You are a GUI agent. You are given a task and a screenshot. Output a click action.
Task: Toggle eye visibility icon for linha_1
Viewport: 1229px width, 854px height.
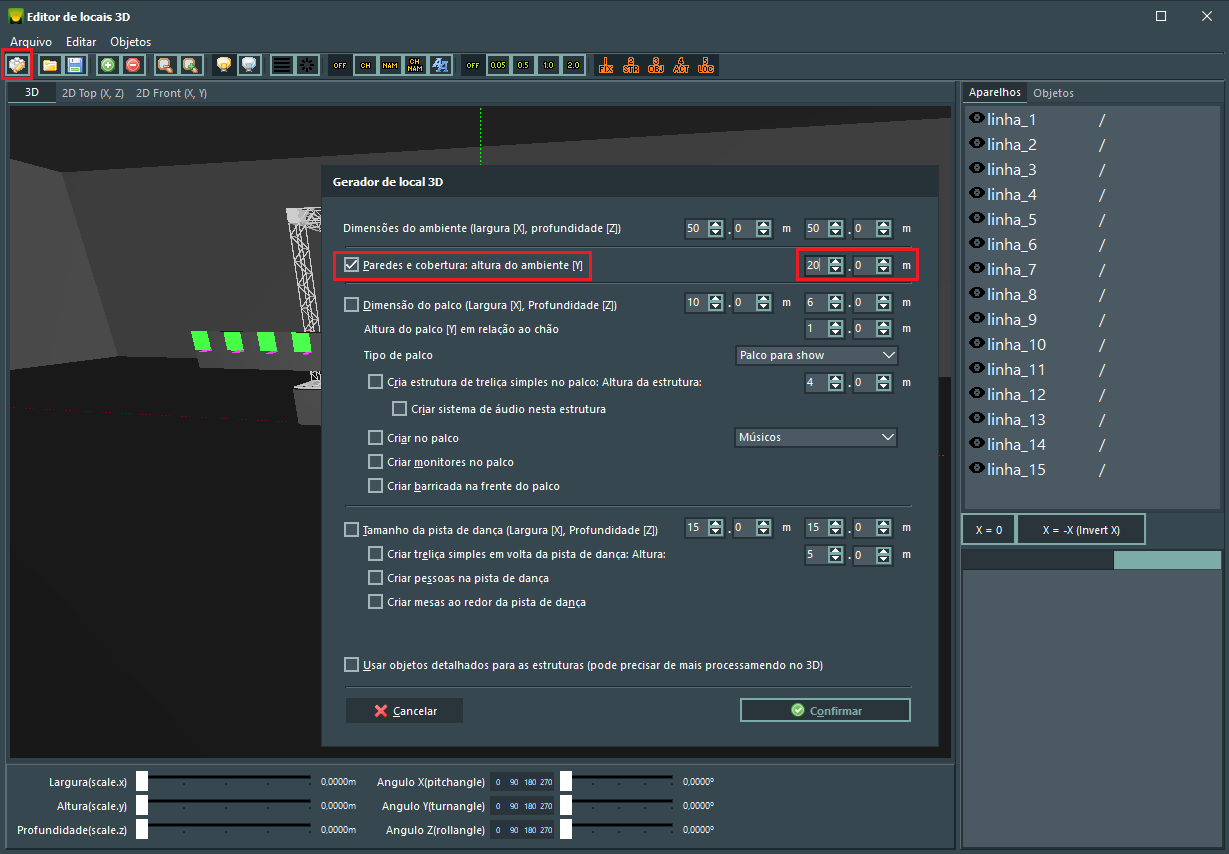977,119
